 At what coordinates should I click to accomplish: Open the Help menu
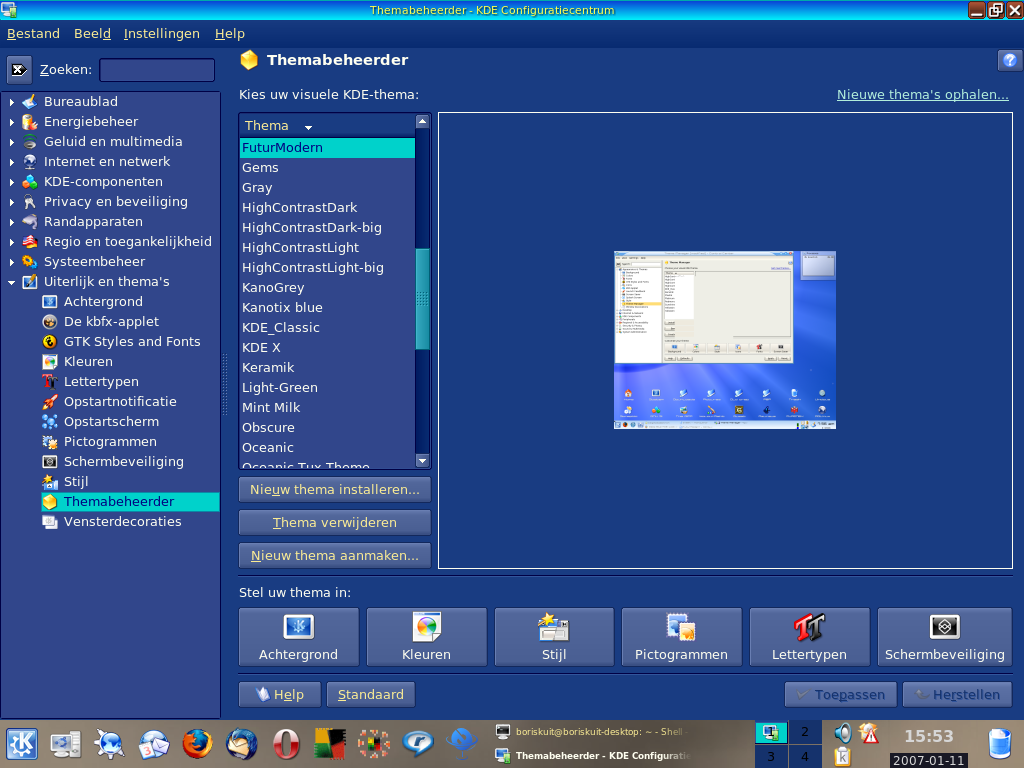[x=230, y=33]
